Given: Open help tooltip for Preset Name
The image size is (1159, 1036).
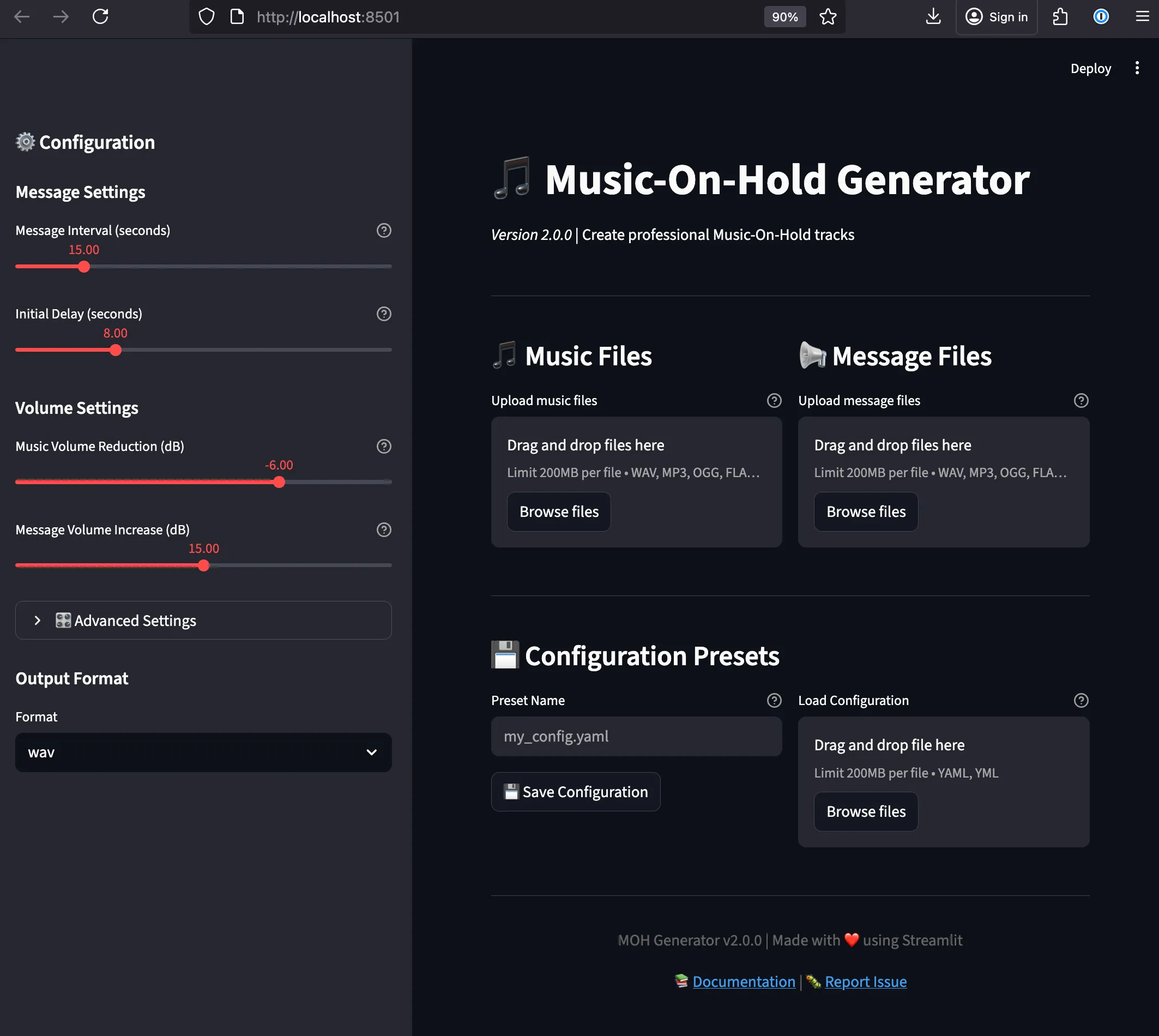Looking at the screenshot, I should (x=774, y=701).
